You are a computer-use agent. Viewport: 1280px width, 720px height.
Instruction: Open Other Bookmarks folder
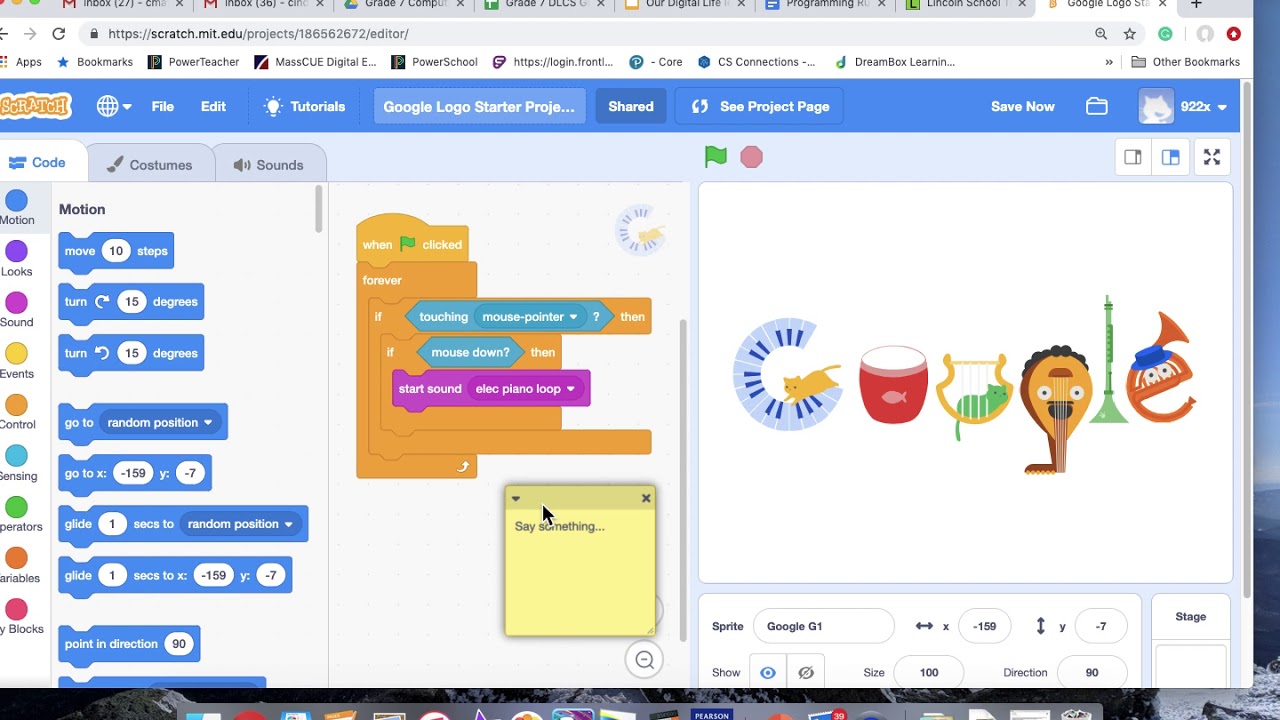[1186, 62]
